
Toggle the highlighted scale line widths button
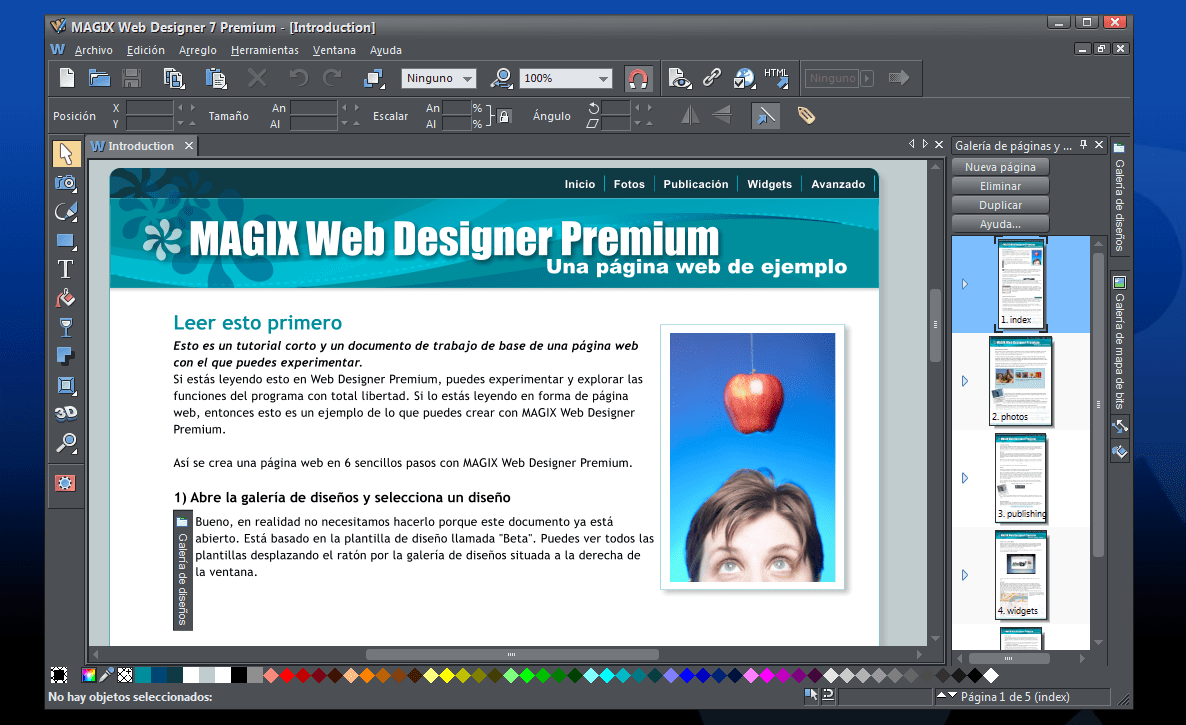[765, 116]
